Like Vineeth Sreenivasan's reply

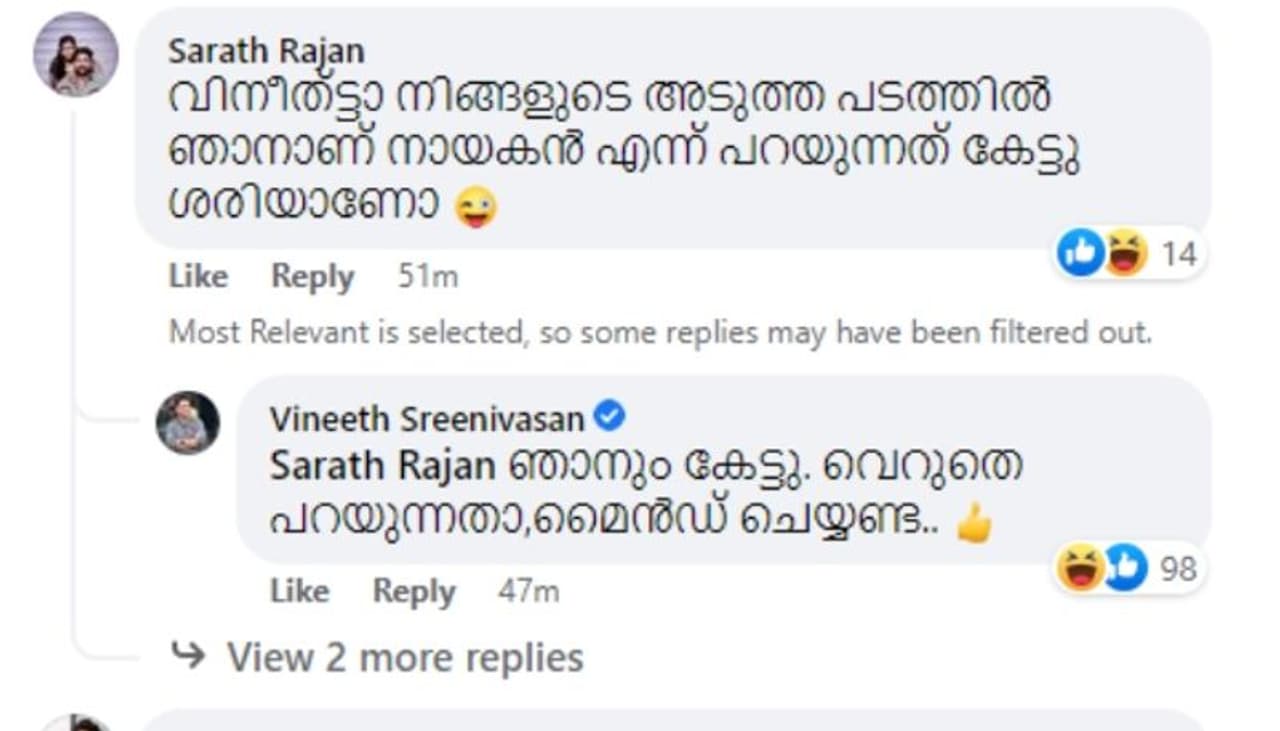point(300,591)
